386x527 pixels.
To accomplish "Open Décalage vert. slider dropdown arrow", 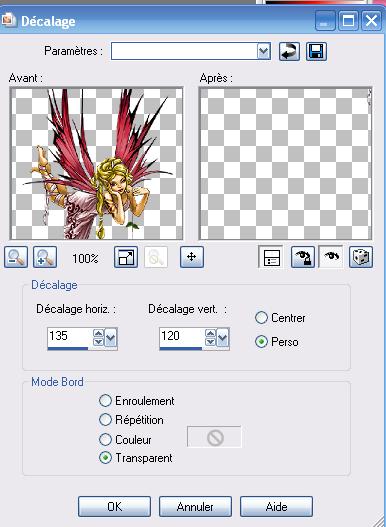I will click(x=223, y=338).
